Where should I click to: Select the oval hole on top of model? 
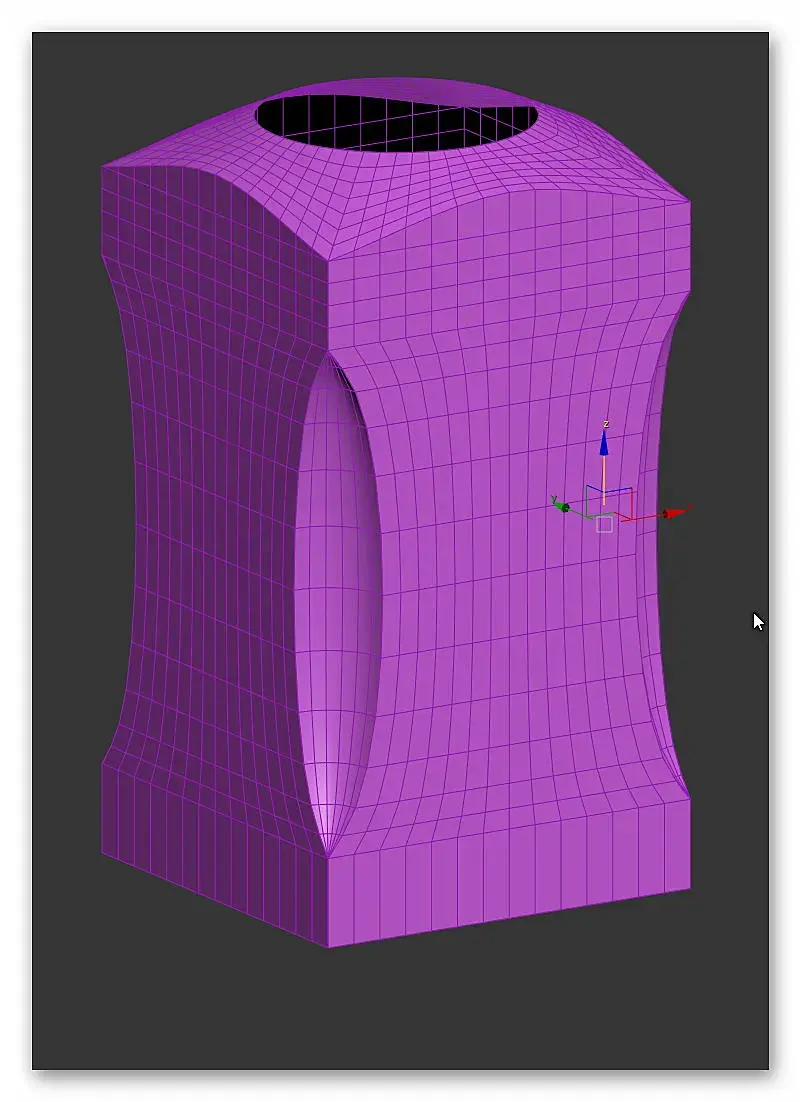pyautogui.click(x=398, y=122)
